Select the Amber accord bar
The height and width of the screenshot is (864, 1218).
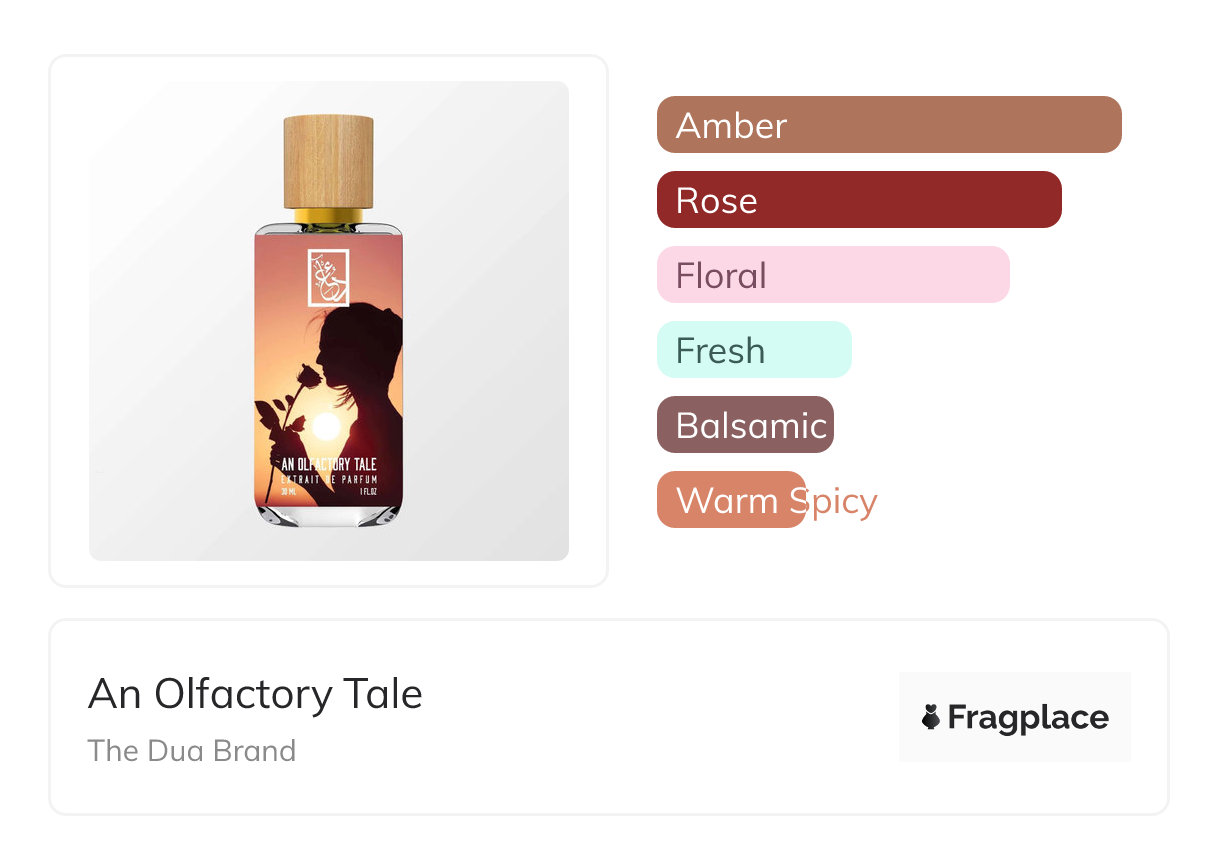tap(889, 125)
